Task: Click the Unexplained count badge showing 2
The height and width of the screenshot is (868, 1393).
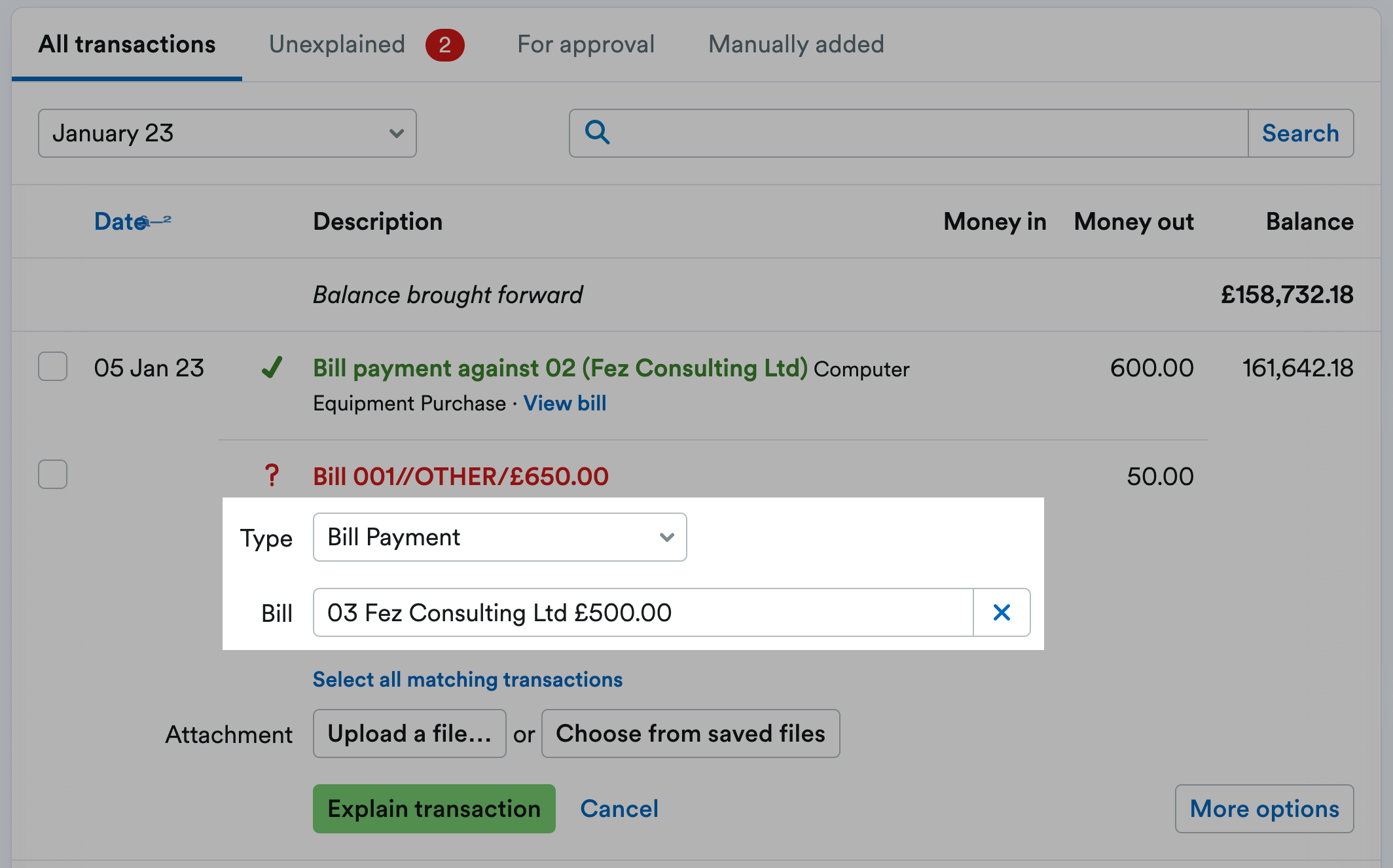Action: pyautogui.click(x=446, y=45)
